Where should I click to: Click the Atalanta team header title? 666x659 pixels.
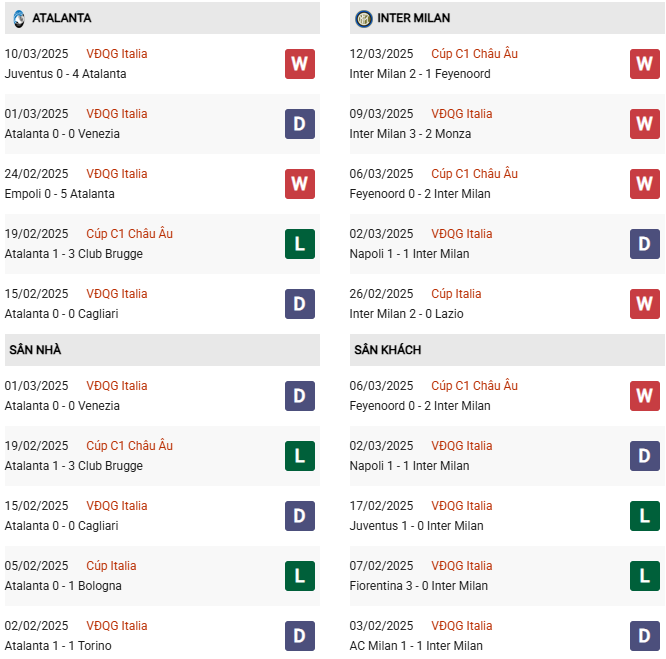[x=62, y=18]
